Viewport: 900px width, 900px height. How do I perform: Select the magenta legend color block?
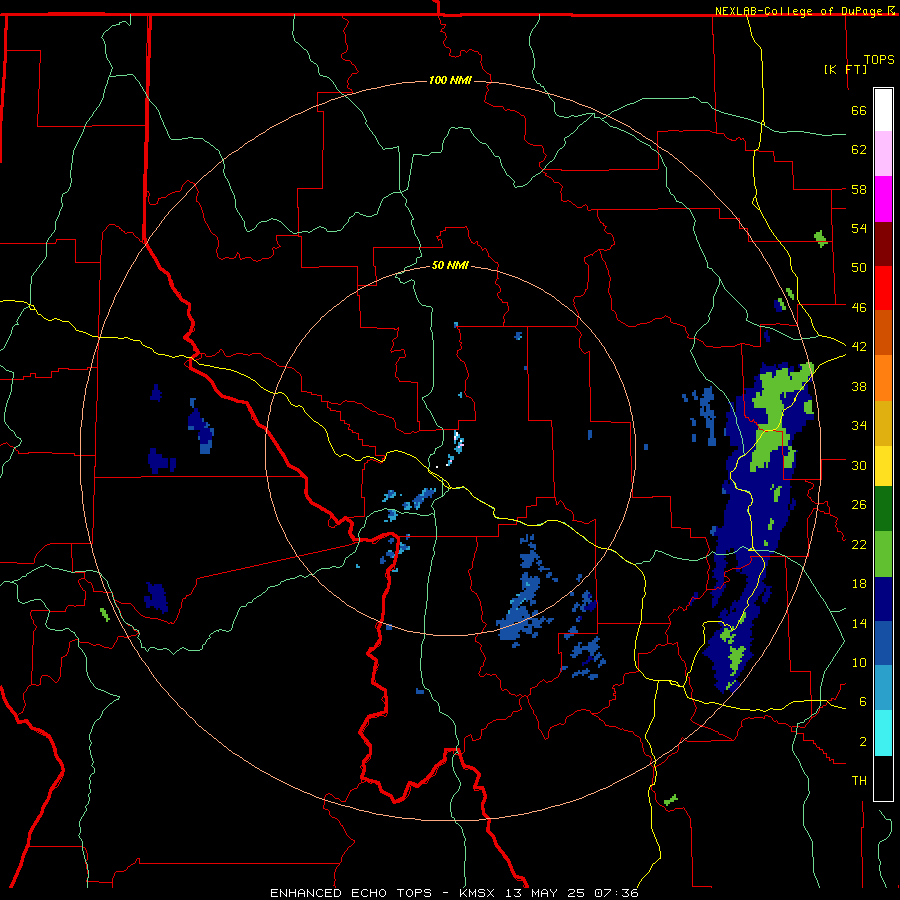pyautogui.click(x=883, y=199)
